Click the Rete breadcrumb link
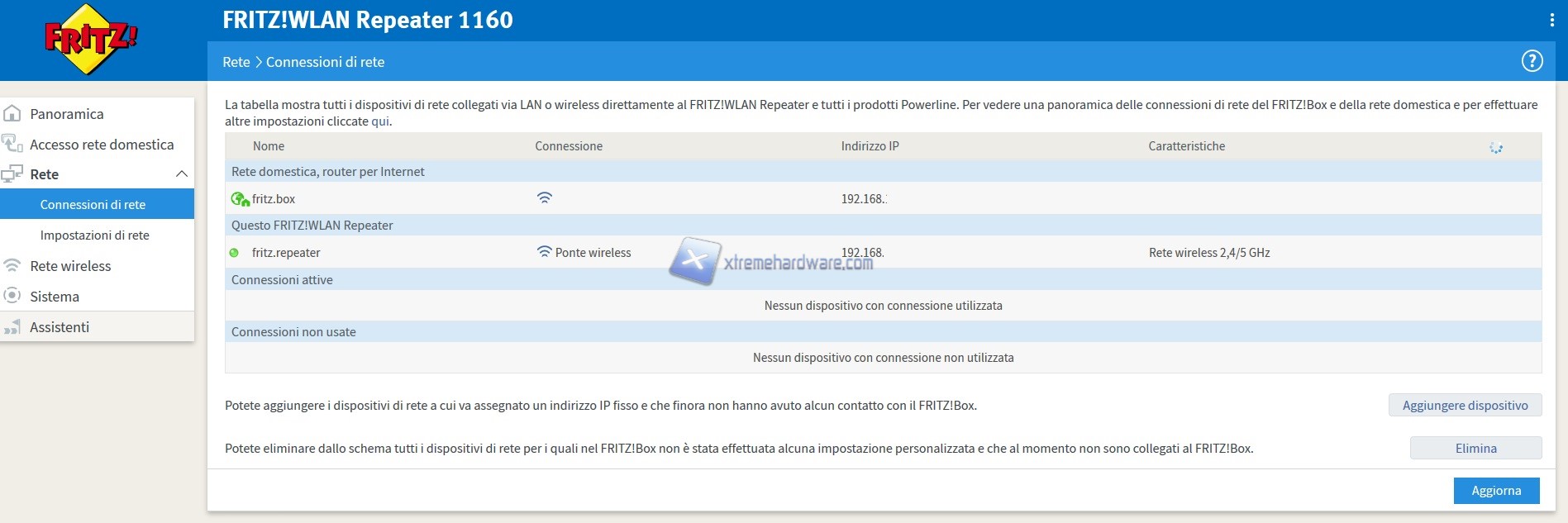 [x=236, y=62]
